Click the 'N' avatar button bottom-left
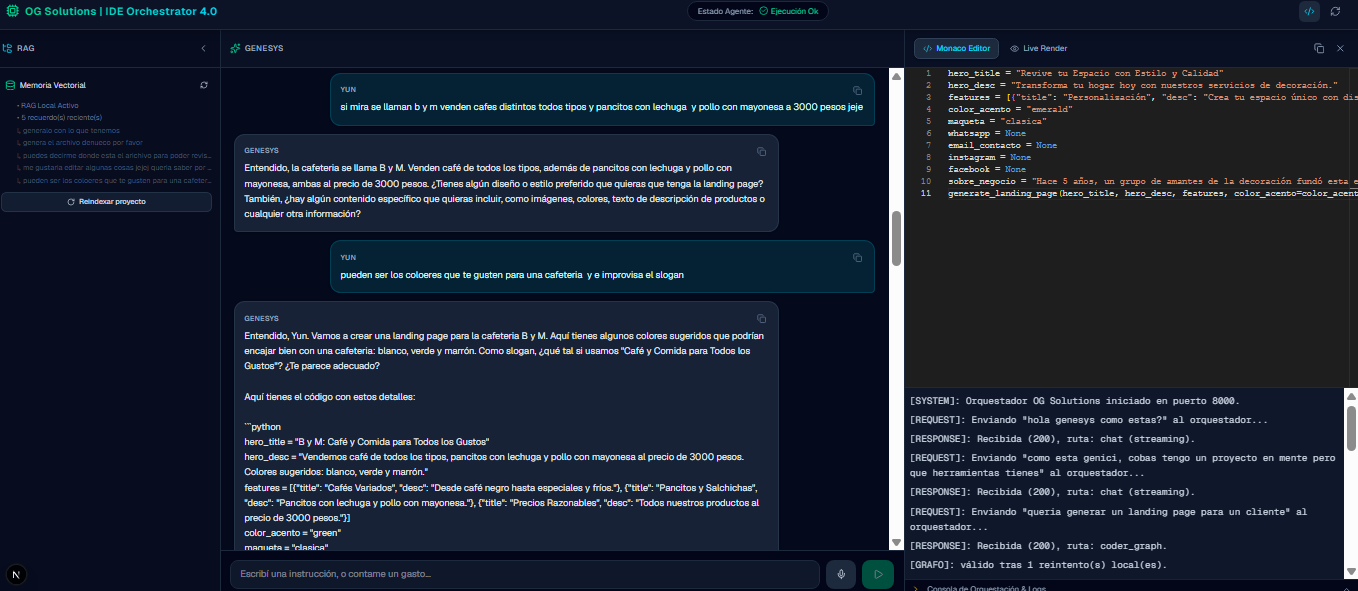 point(16,574)
